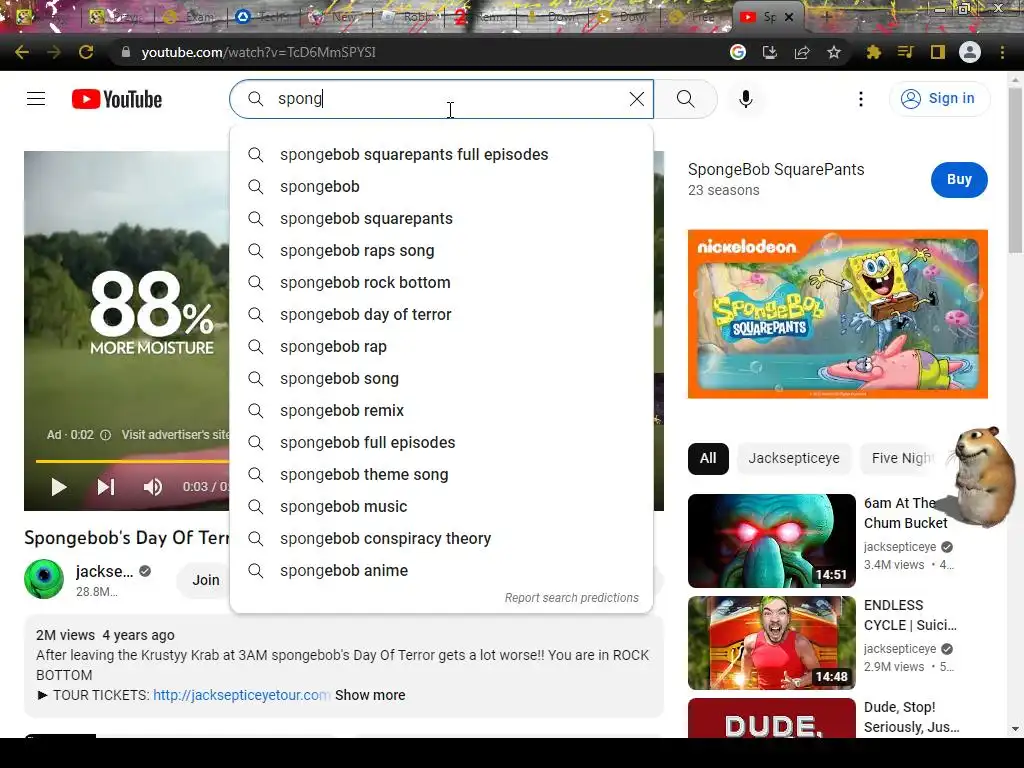Go to YouTube home via logo

click(x=117, y=99)
